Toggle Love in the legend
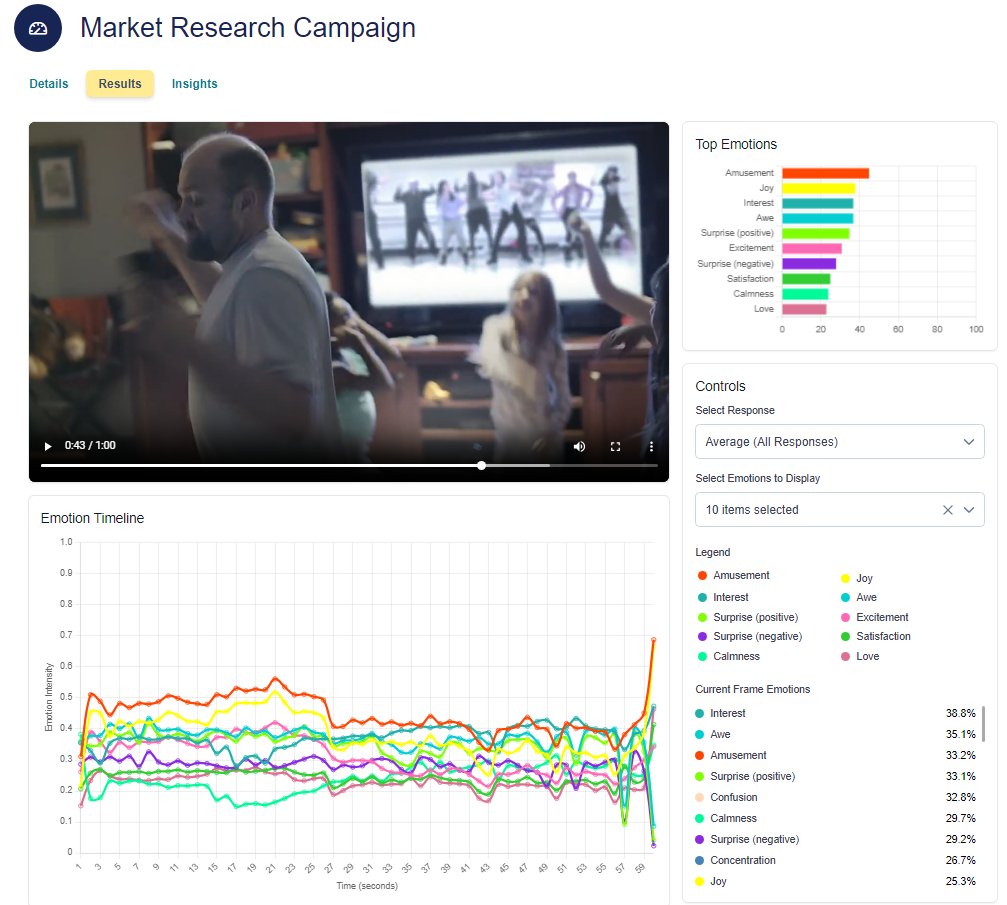Viewport: 1007px width, 905px height. [860, 656]
